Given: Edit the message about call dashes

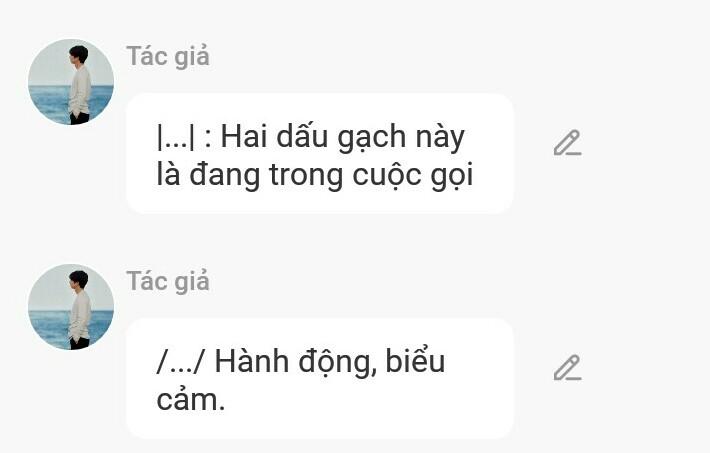Looking at the screenshot, I should point(567,143).
